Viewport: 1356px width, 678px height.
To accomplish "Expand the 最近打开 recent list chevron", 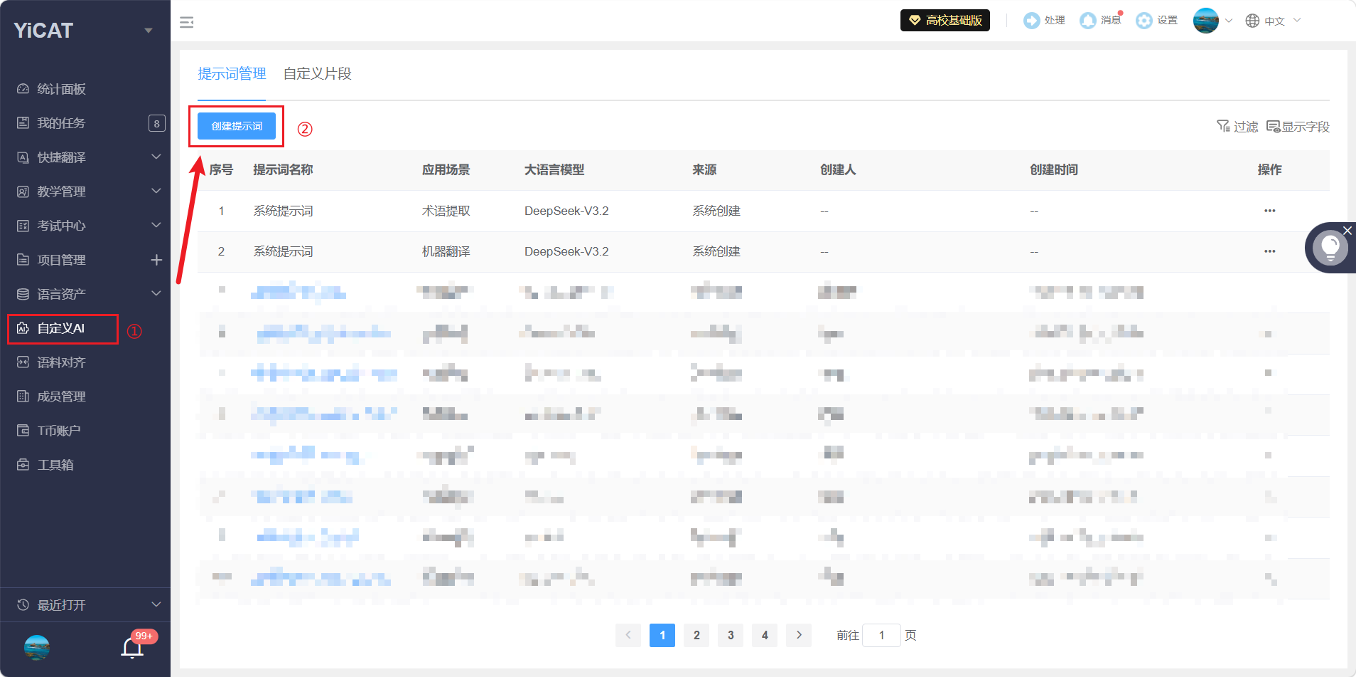I will point(156,605).
